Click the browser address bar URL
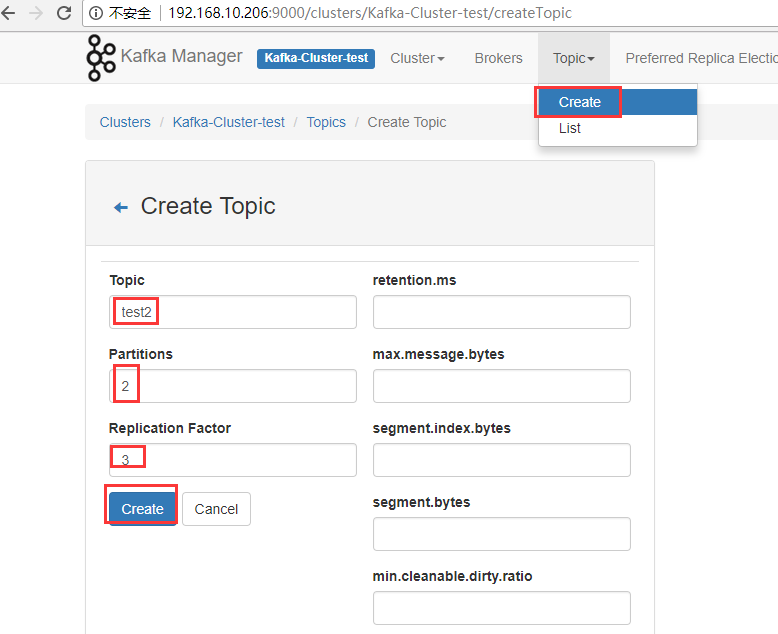The image size is (778, 634). click(370, 13)
